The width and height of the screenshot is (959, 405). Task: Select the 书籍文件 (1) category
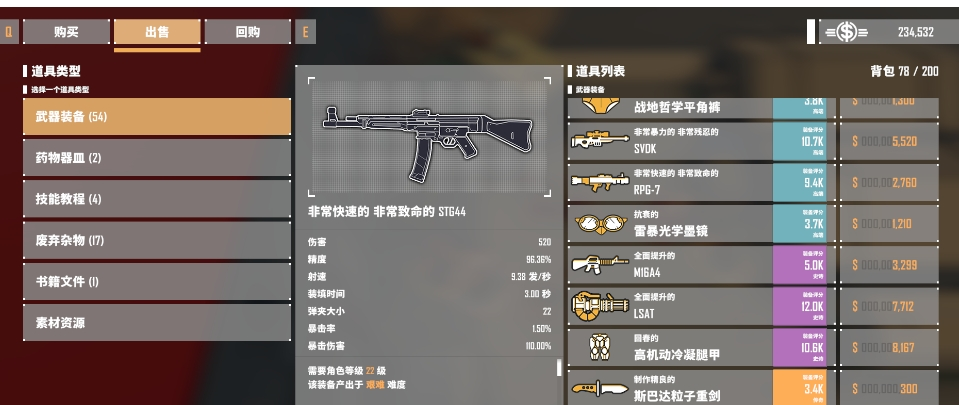tap(157, 281)
